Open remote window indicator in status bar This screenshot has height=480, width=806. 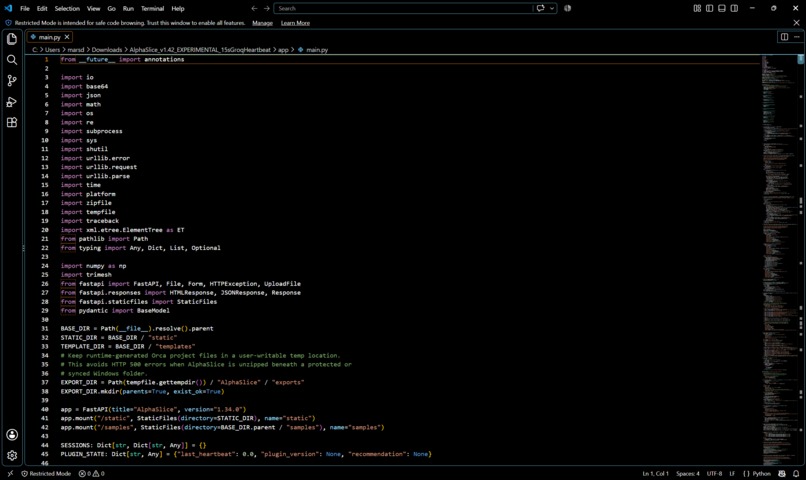coord(10,473)
